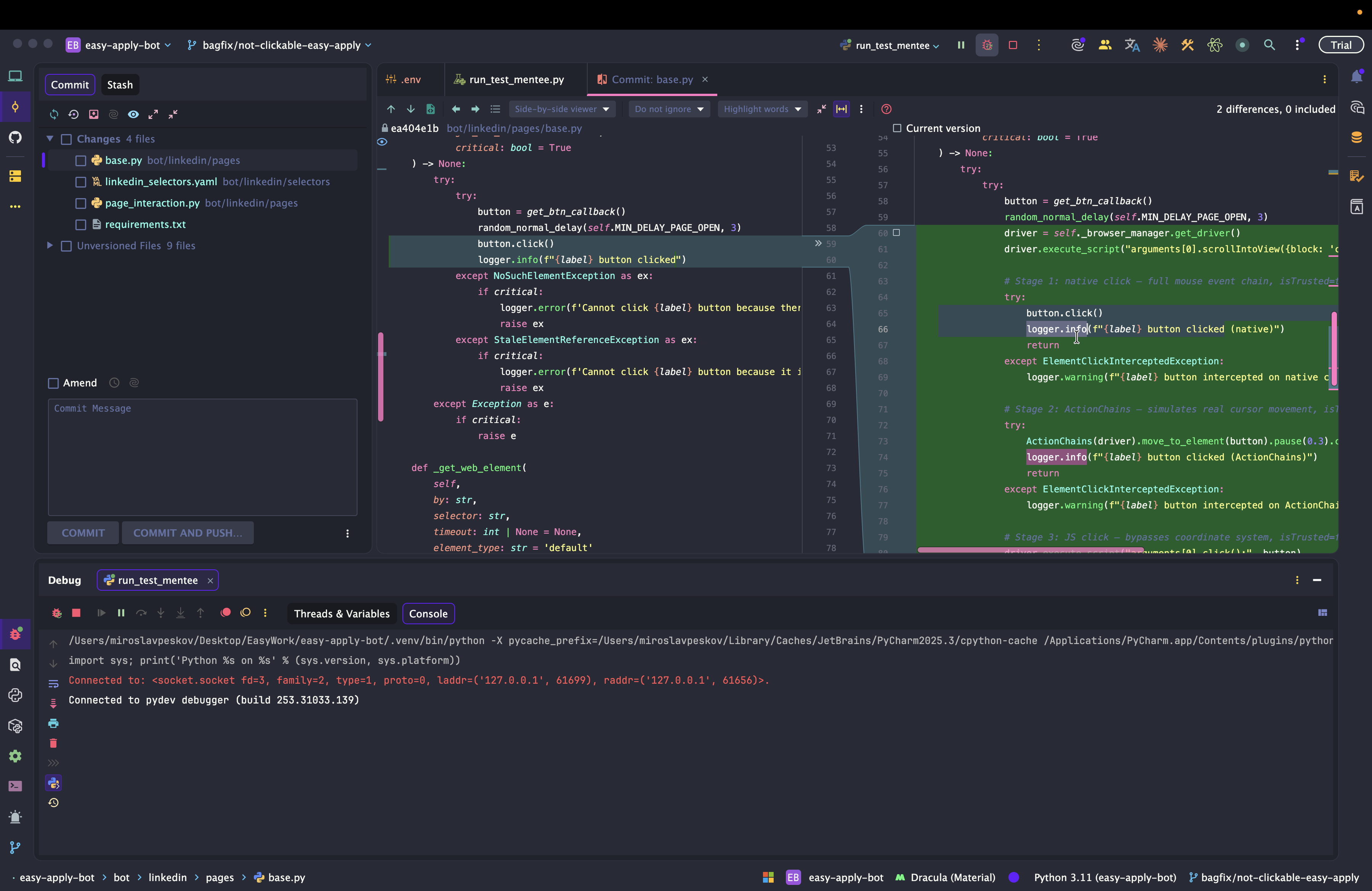Switch to the run_test_mentee.py editor tab
Viewport: 1372px width, 891px height.
516,80
